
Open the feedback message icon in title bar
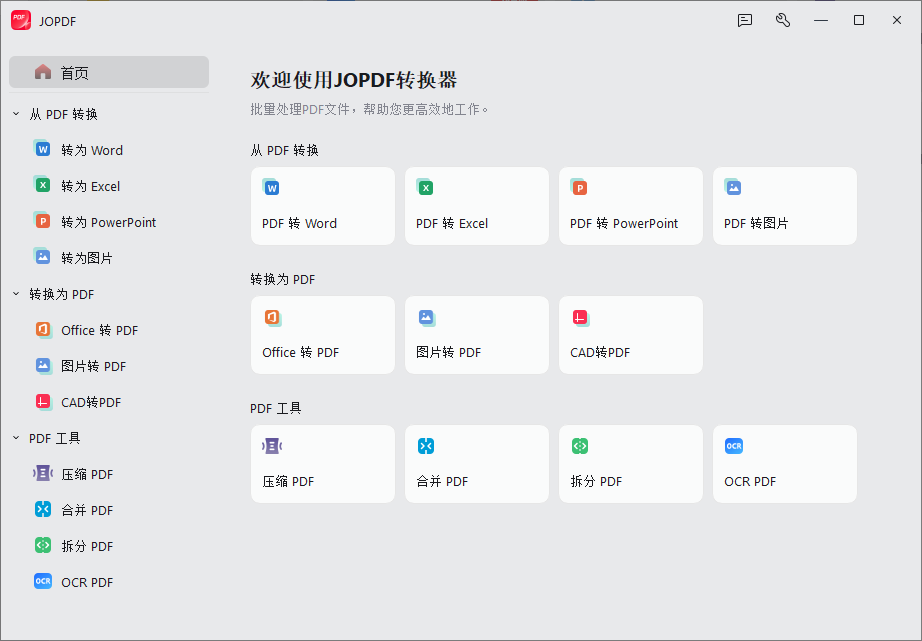745,21
